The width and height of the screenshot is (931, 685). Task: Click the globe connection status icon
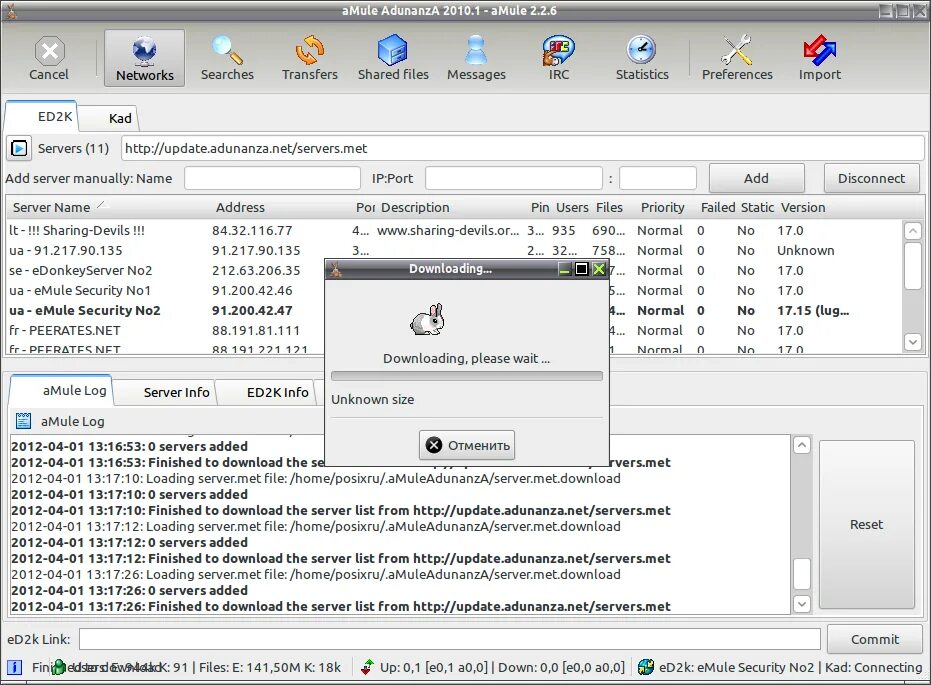click(645, 667)
